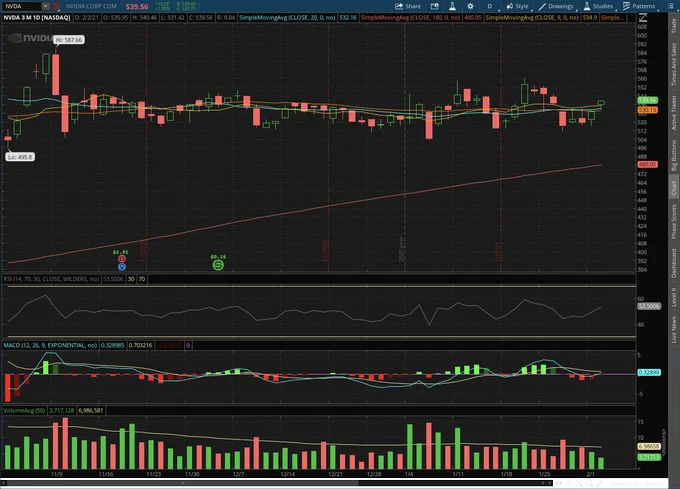Open the Drawings menu
The height and width of the screenshot is (489, 680).
coord(556,6)
